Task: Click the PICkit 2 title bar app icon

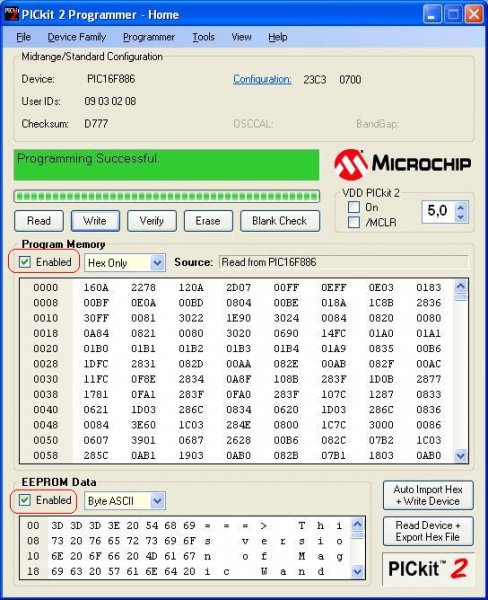Action: pyautogui.click(x=11, y=14)
